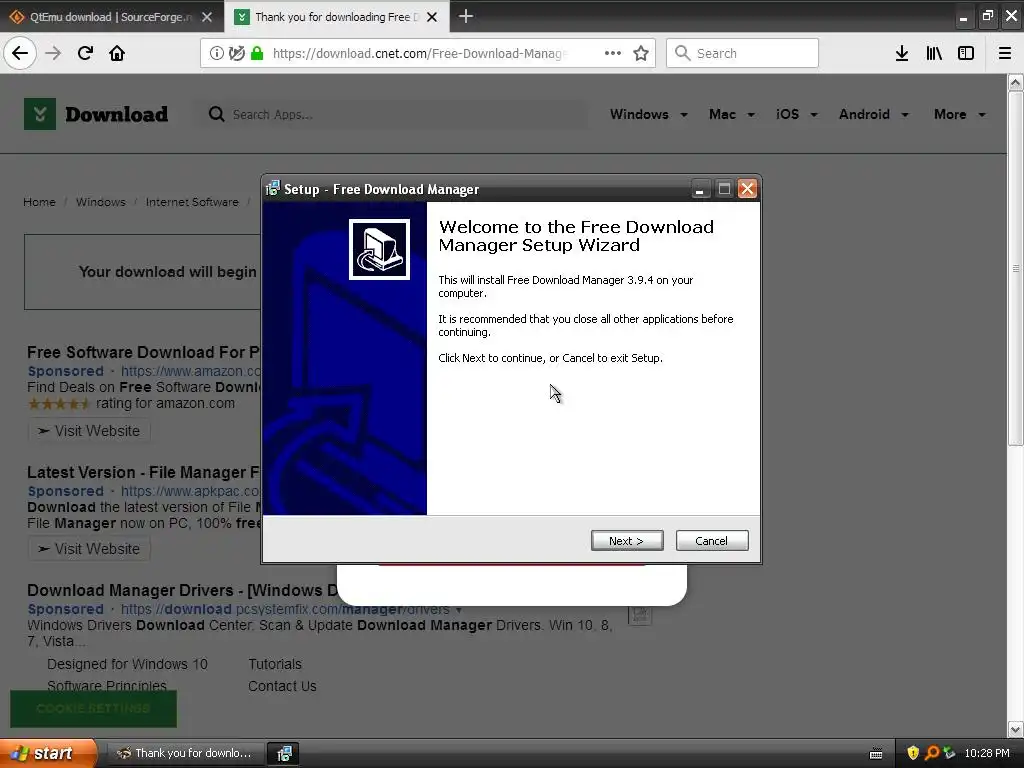Reload the page with the refresh icon

tap(85, 53)
